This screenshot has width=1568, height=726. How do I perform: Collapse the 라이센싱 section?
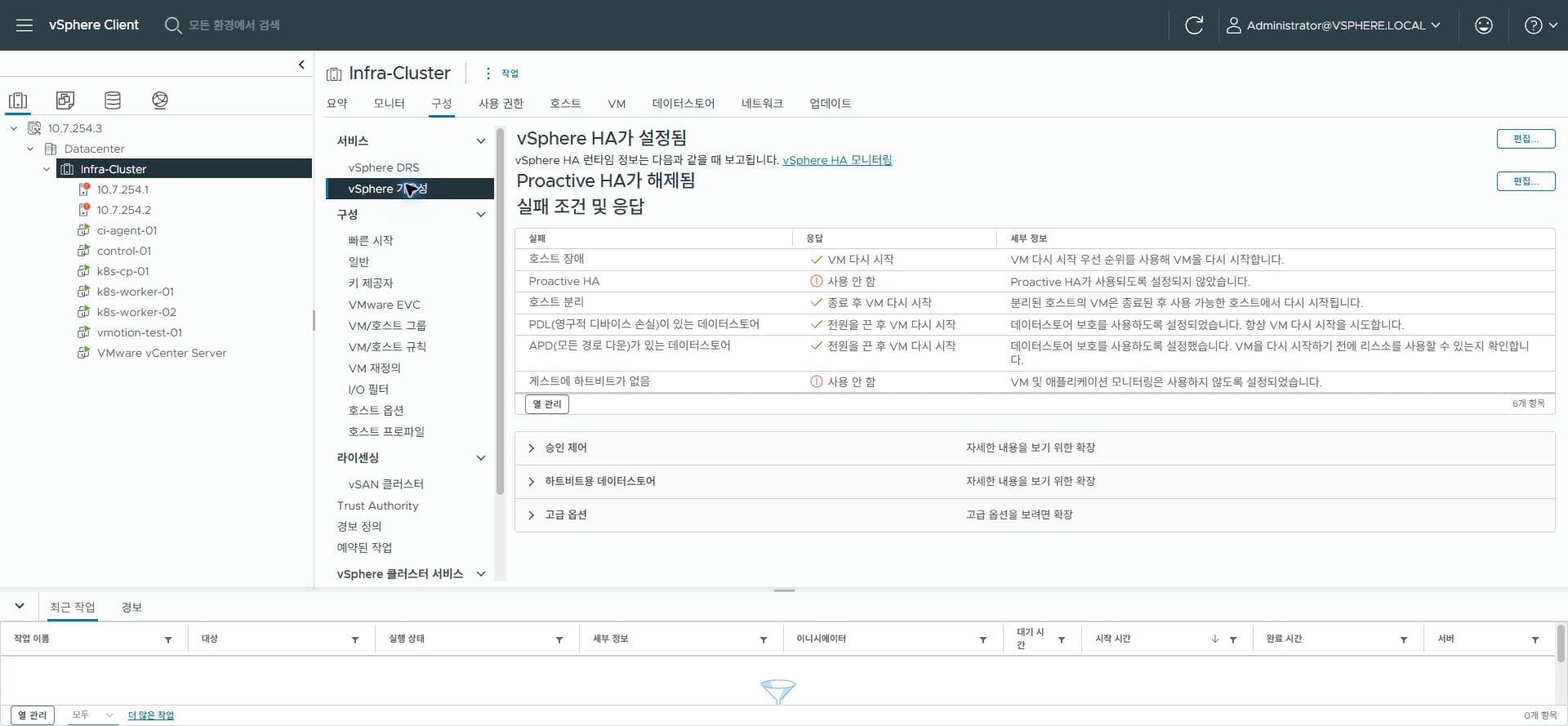tap(481, 458)
